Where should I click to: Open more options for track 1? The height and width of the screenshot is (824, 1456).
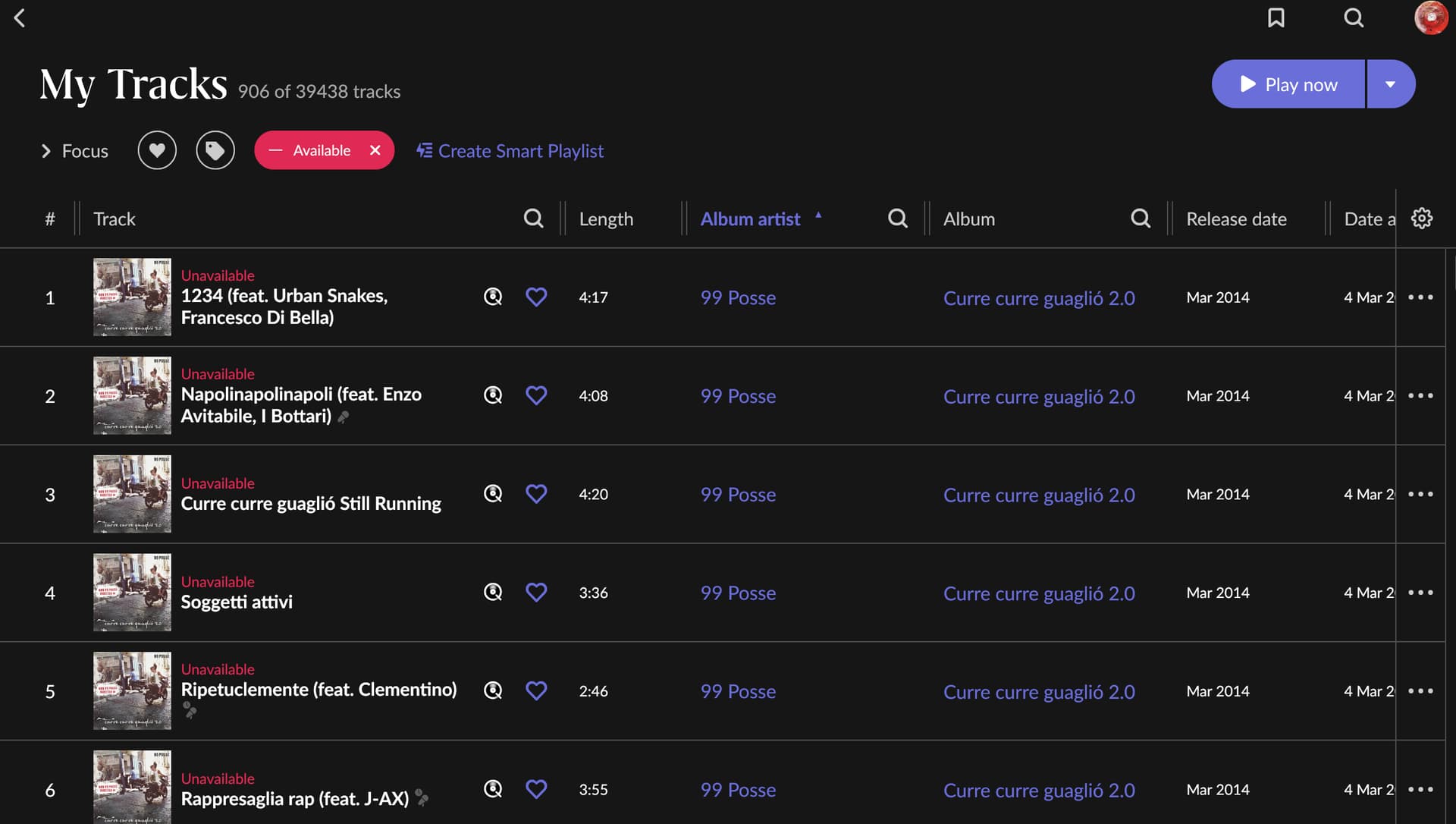1420,297
